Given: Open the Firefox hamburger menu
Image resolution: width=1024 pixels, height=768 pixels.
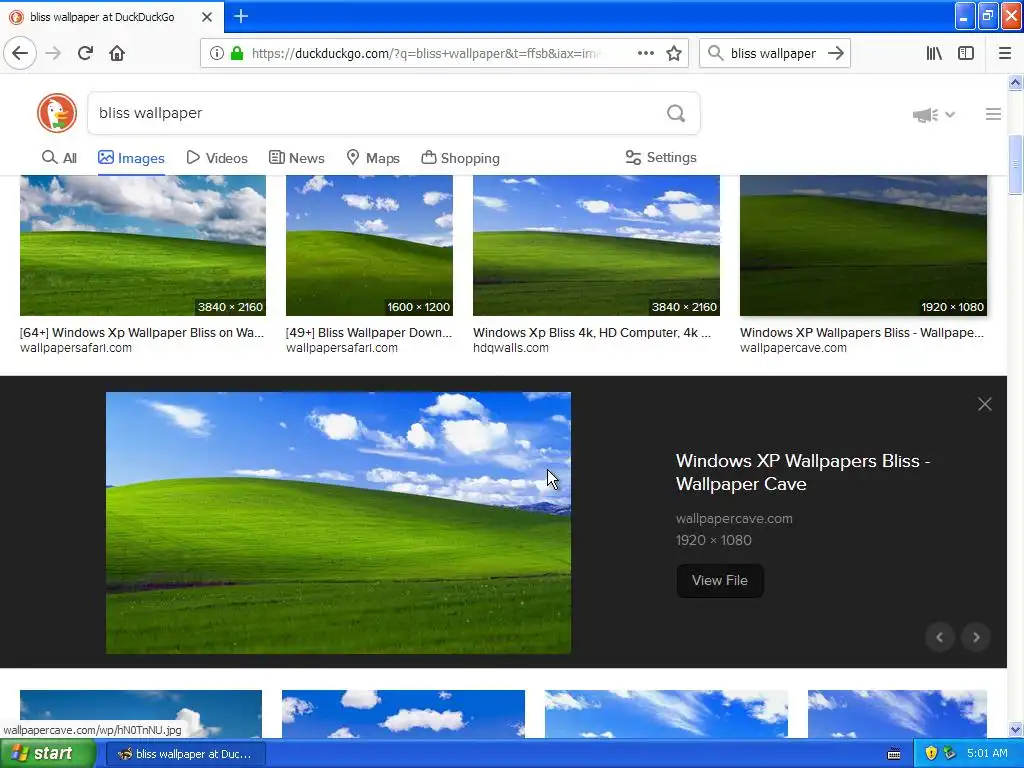Looking at the screenshot, I should (x=1005, y=53).
